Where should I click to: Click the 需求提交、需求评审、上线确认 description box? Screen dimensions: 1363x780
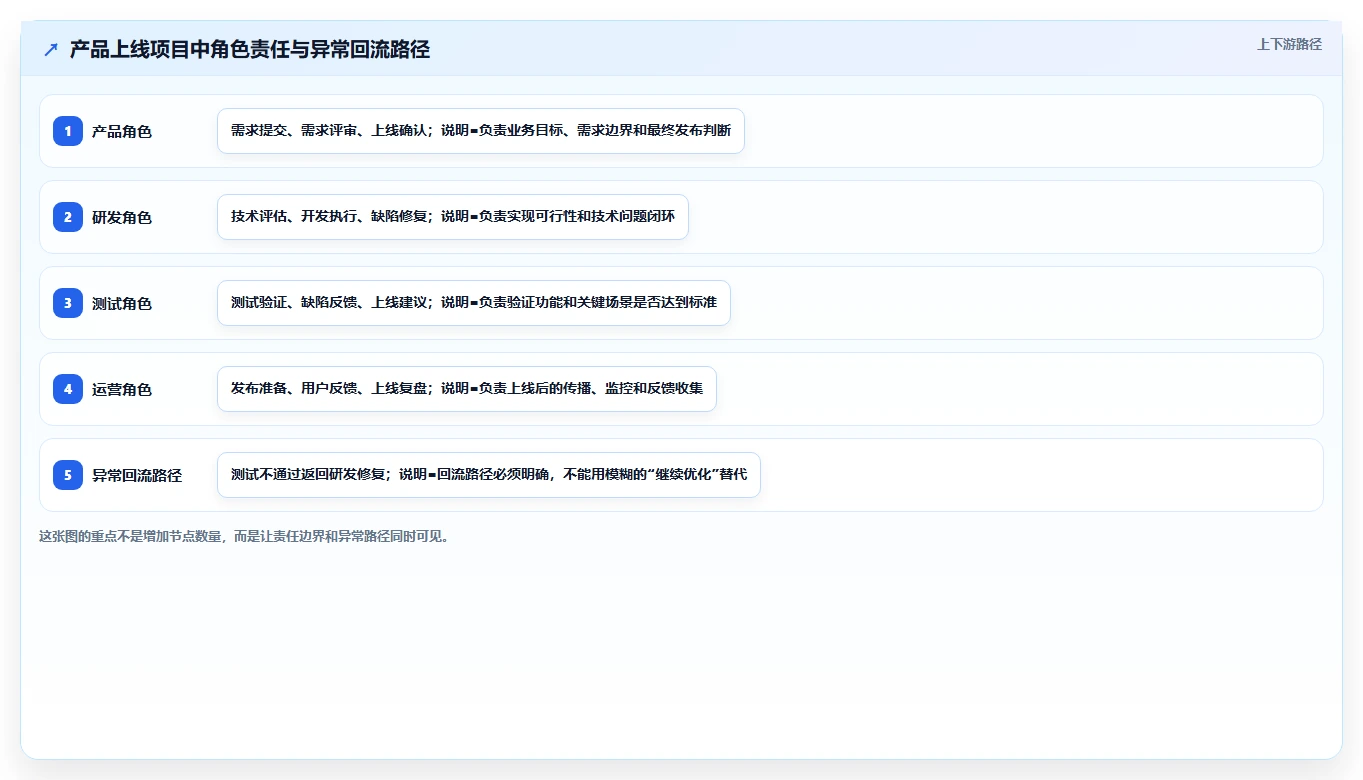[x=481, y=131]
